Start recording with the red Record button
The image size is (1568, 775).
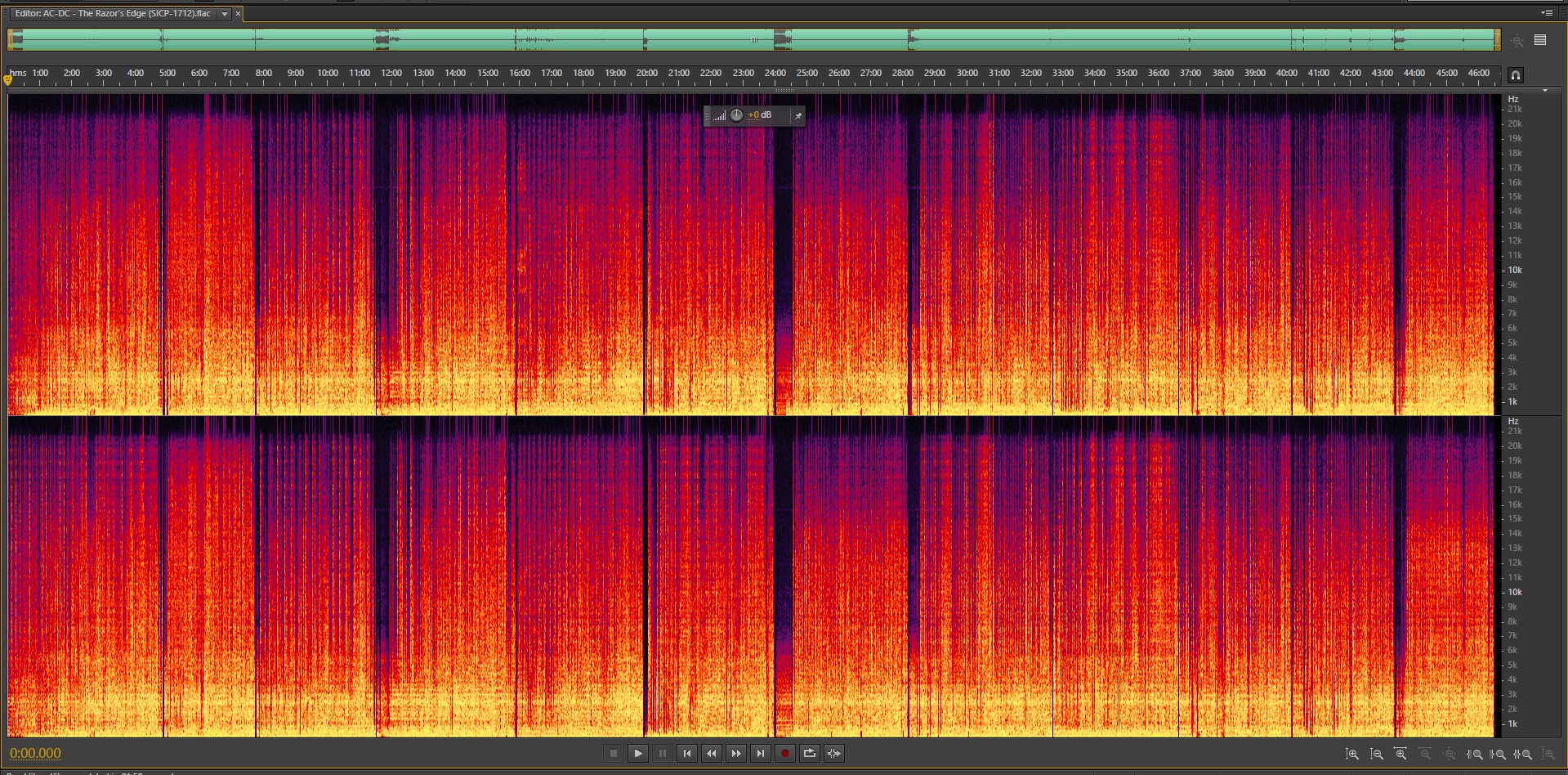[x=784, y=754]
